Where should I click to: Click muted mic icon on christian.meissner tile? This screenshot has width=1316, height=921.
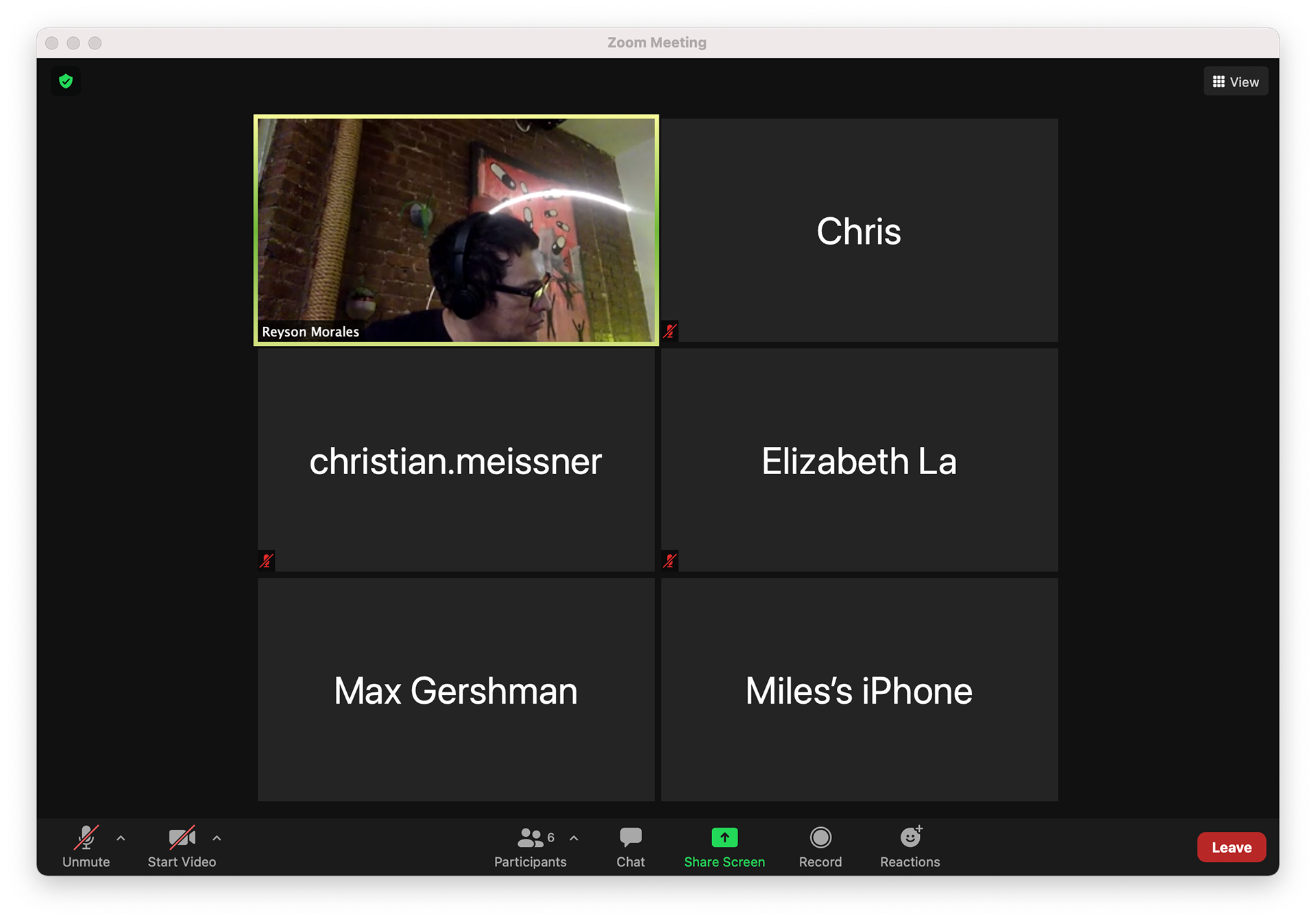pos(267,561)
